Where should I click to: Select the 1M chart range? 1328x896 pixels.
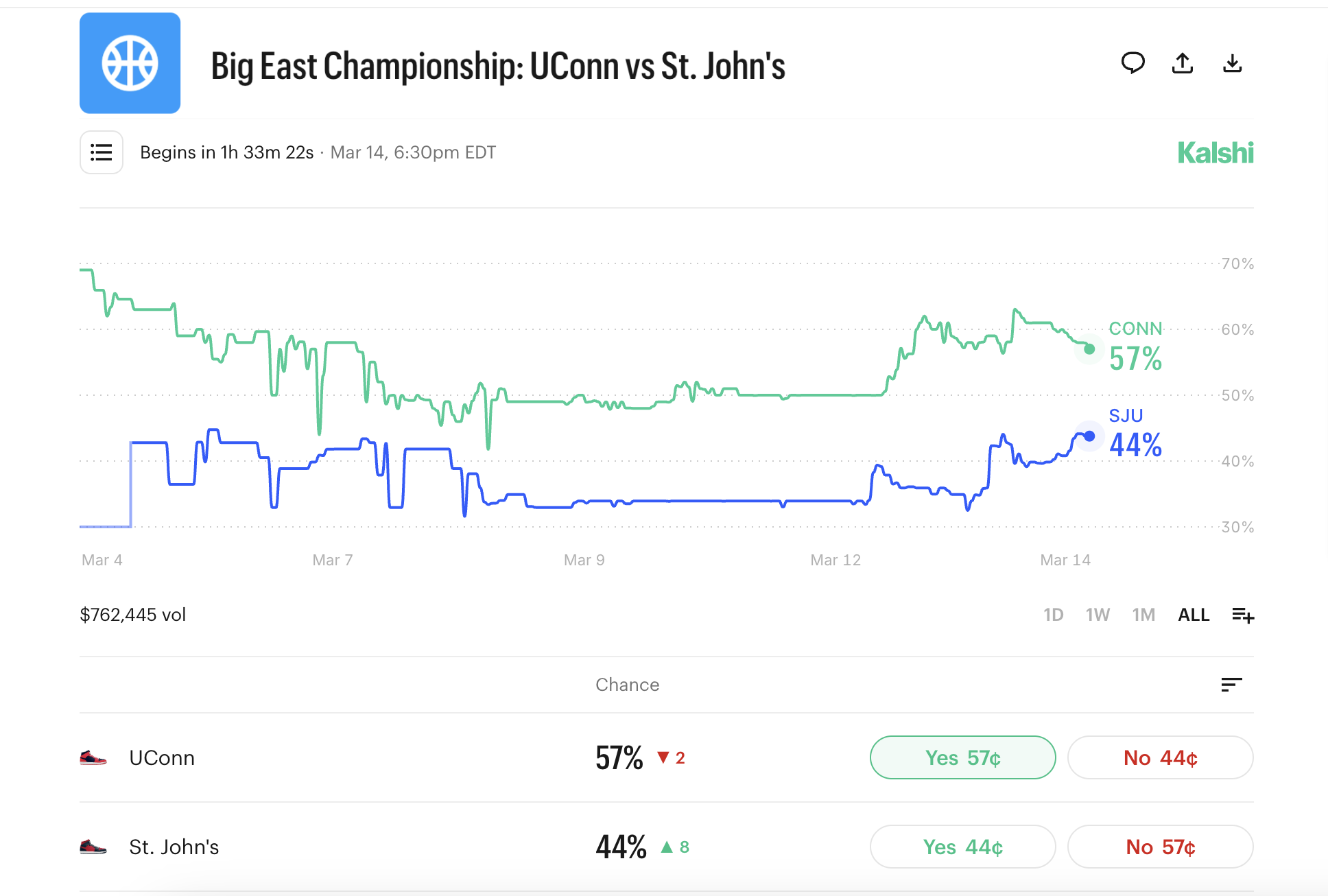point(1143,615)
